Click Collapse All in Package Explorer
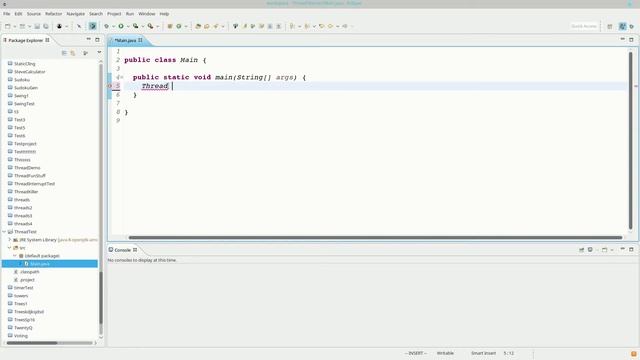Screen dimensions: 640x360 (x=64, y=53)
